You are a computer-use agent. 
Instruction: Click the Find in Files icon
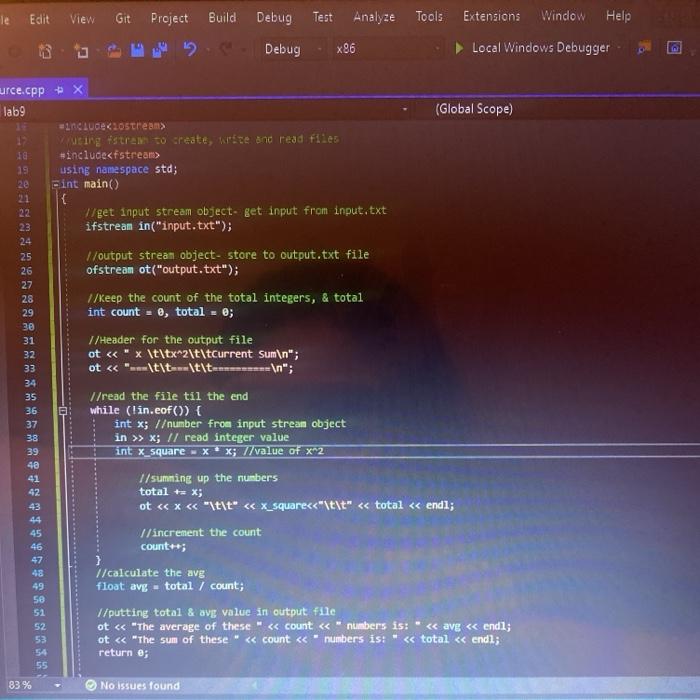pos(644,47)
